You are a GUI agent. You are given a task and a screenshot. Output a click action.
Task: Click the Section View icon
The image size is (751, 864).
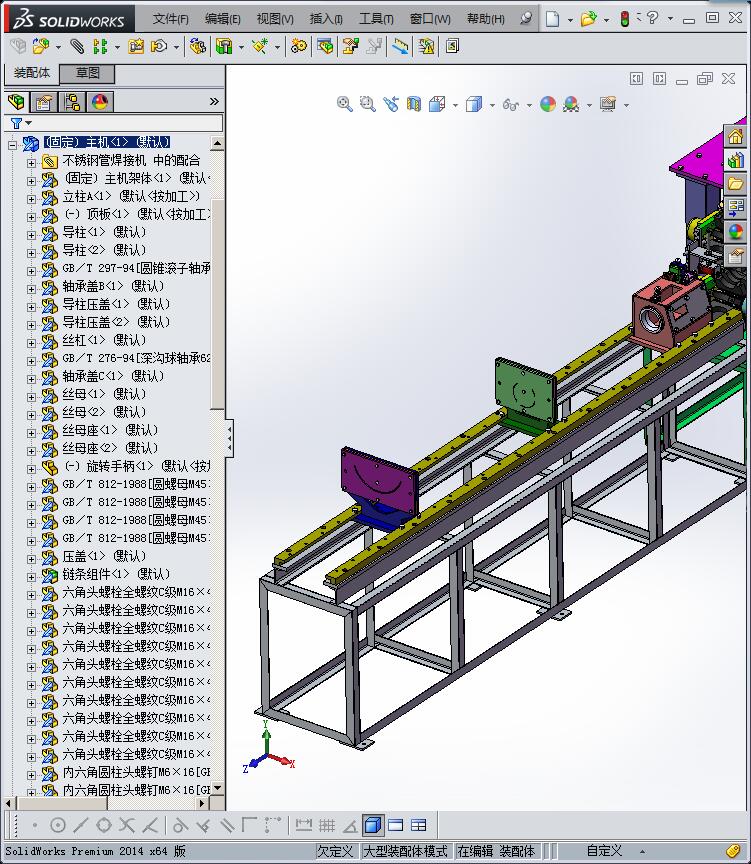pos(414,104)
